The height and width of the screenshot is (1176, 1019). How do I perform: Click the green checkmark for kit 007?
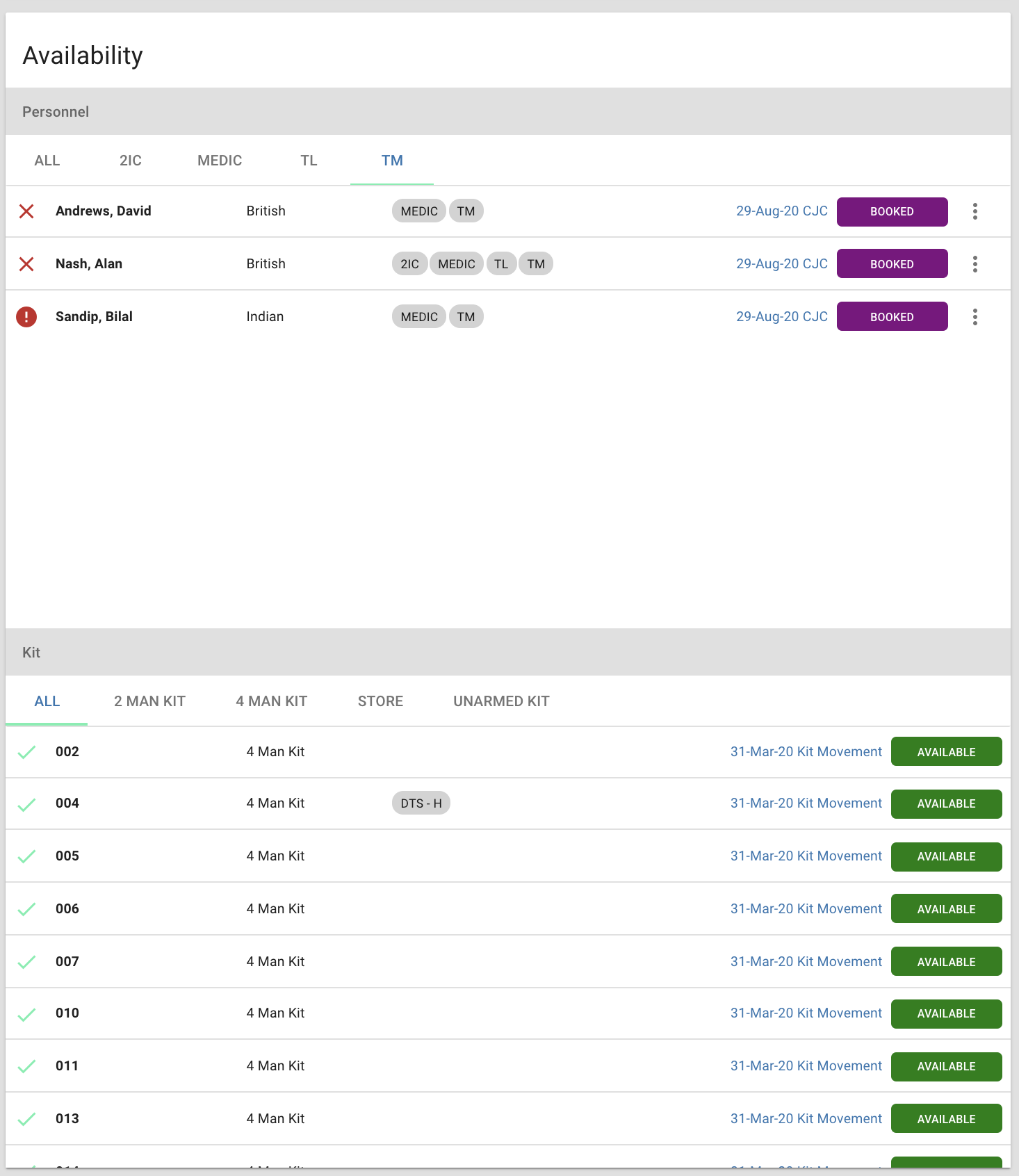point(26,962)
